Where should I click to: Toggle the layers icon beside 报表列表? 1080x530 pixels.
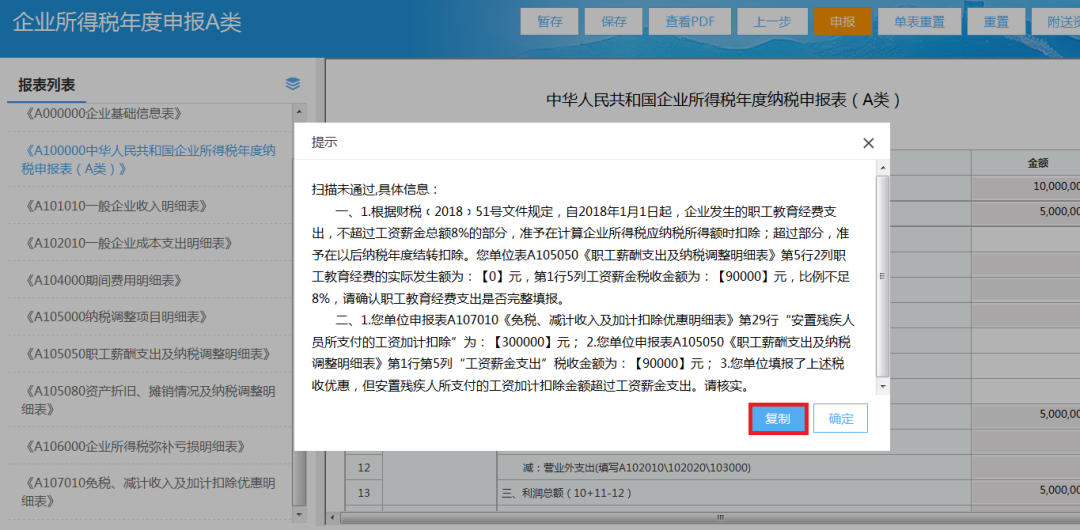point(293,83)
